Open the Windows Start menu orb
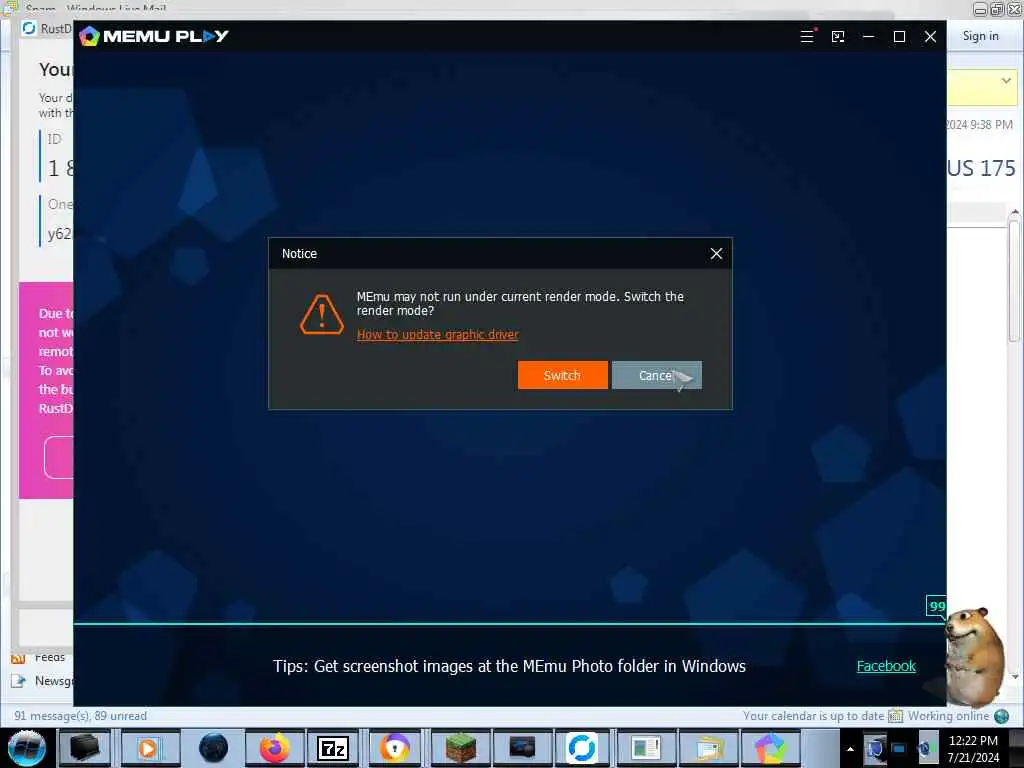The height and width of the screenshot is (768, 1024). point(26,748)
